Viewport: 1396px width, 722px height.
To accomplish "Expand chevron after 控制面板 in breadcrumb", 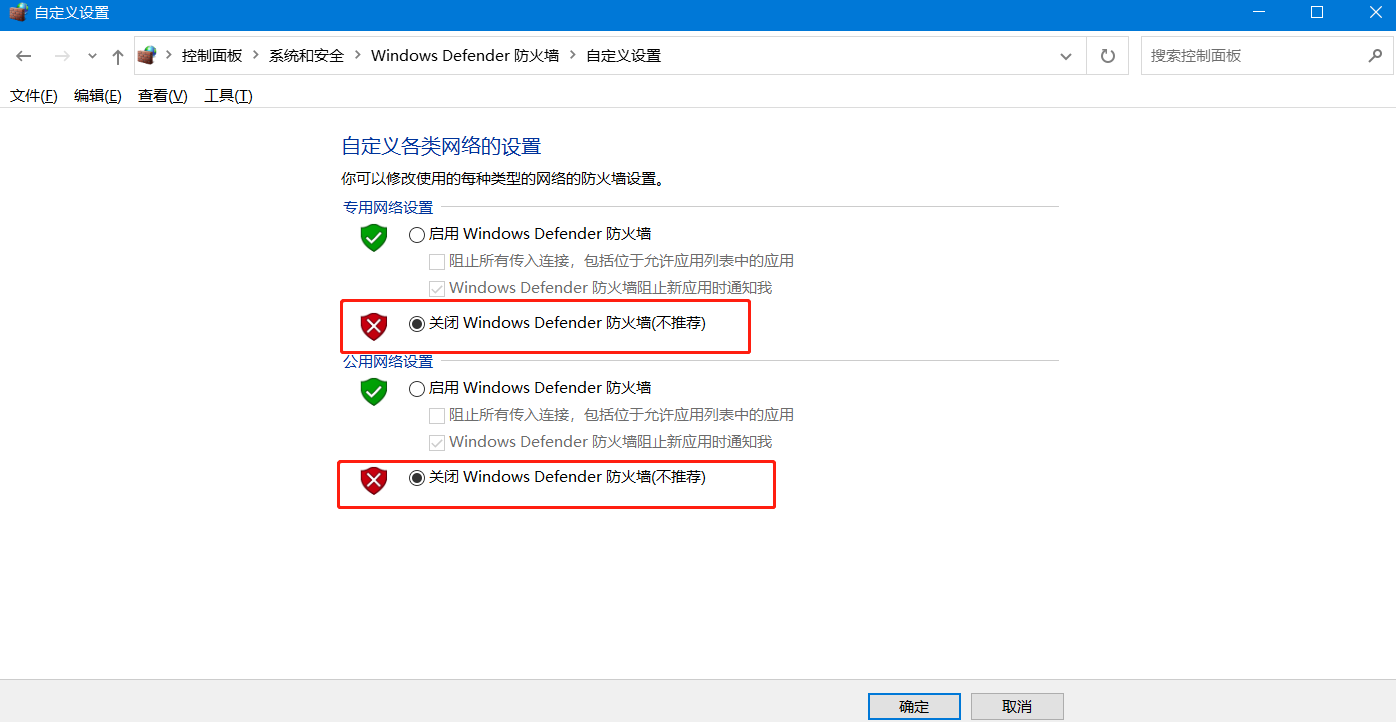I will [x=256, y=56].
